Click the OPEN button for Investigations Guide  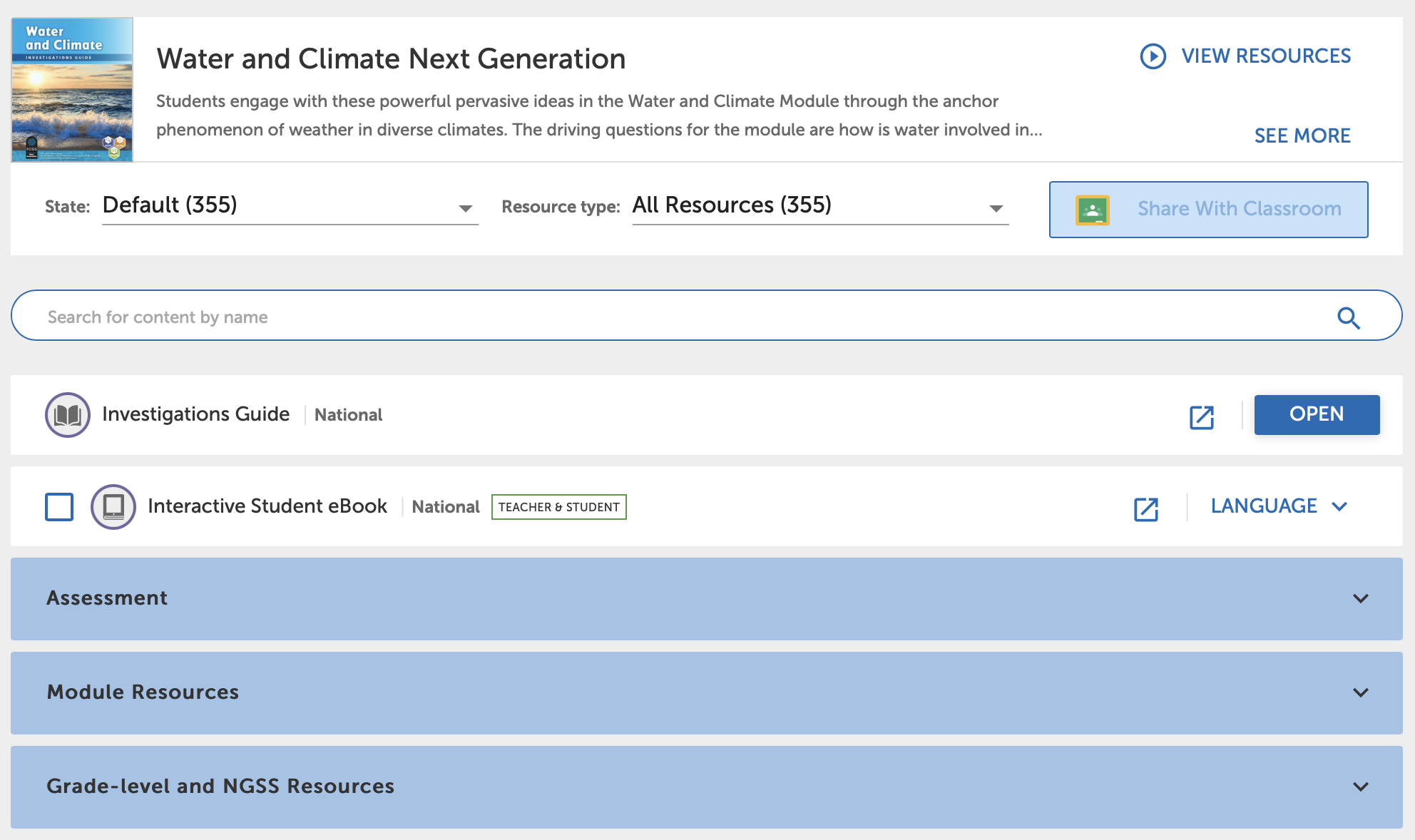(1316, 415)
